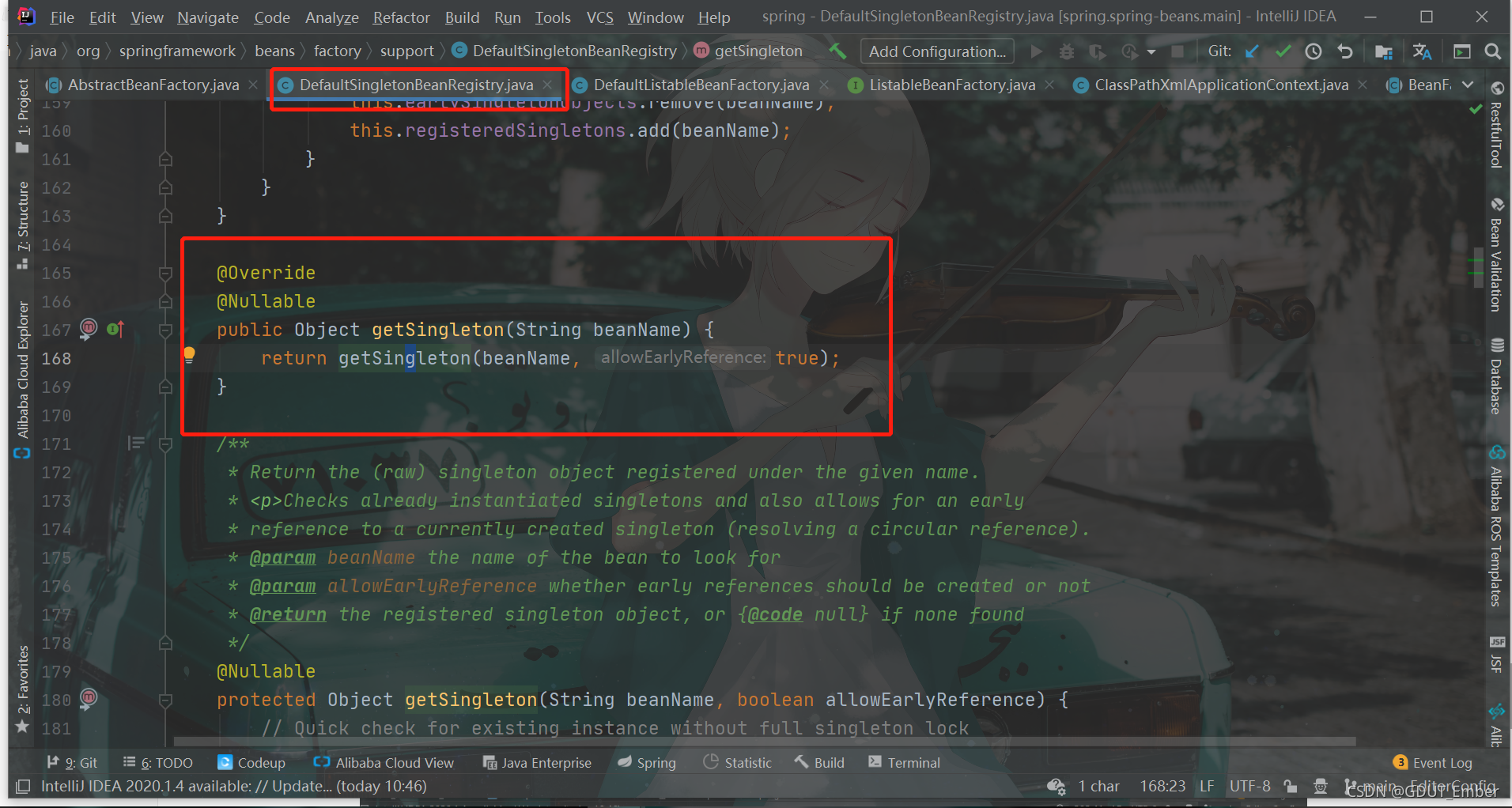Click horizontal scrollbar below the editor
Viewport: 1512px width, 808px height.
(764, 742)
